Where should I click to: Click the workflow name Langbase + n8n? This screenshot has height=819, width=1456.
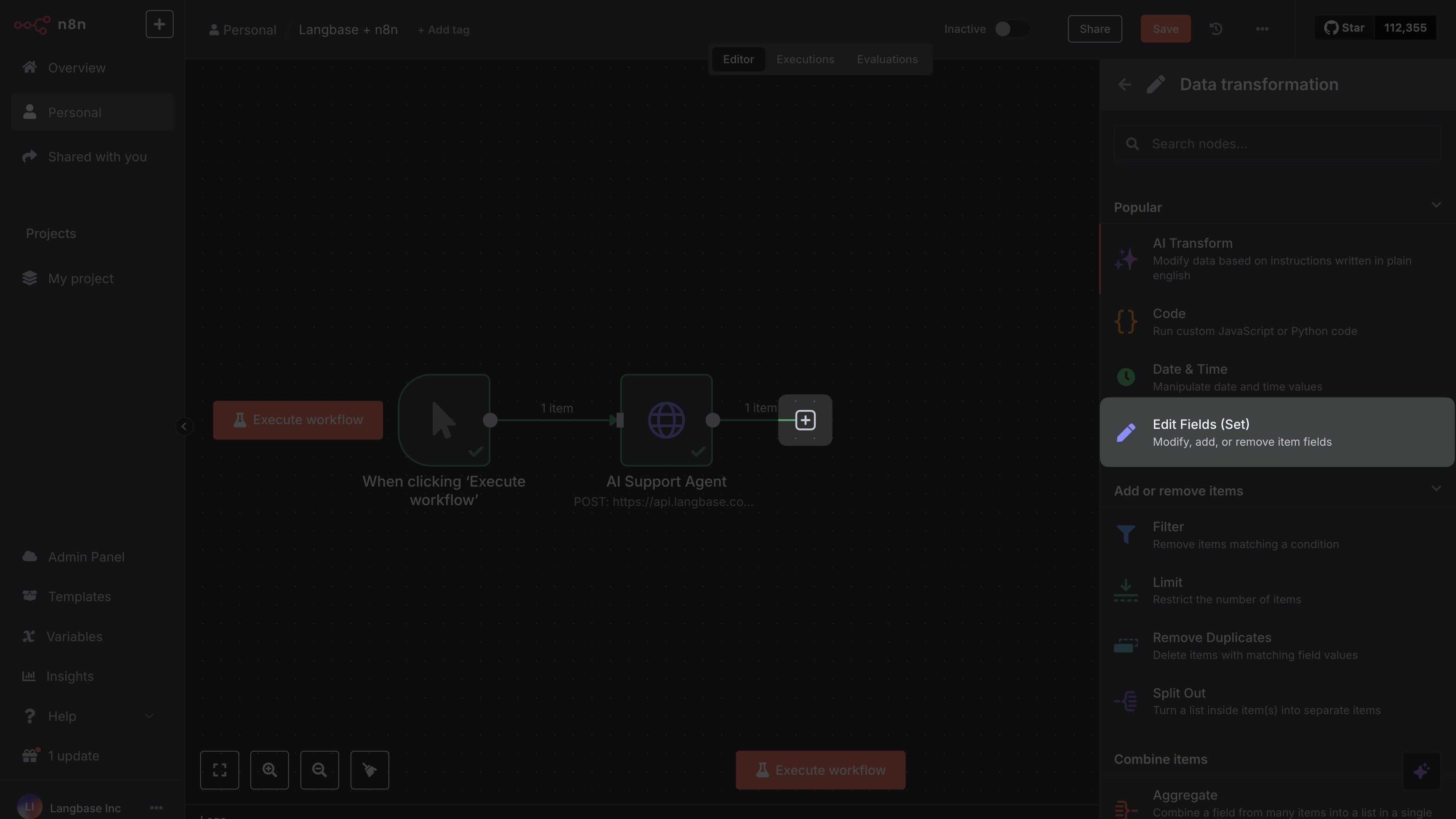pyautogui.click(x=348, y=29)
